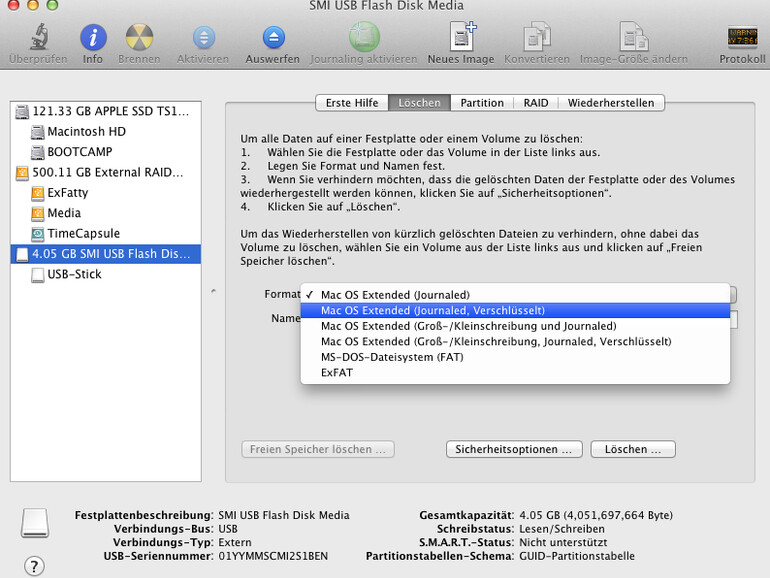
Task: Choose ExFAT format option
Action: (515, 372)
